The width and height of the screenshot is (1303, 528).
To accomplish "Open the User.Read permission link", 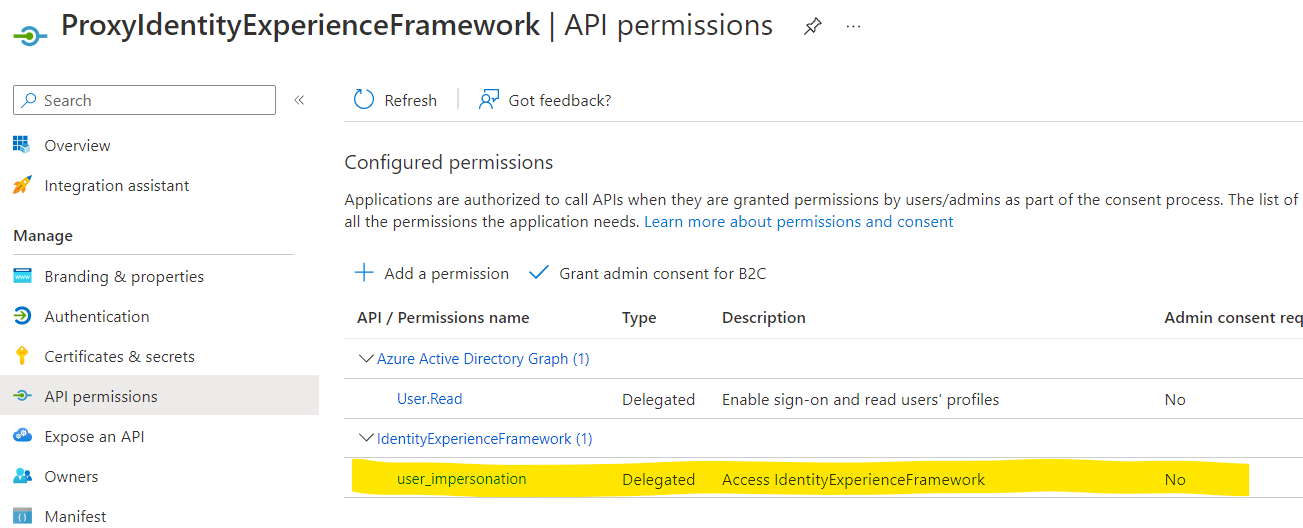I will tap(430, 399).
